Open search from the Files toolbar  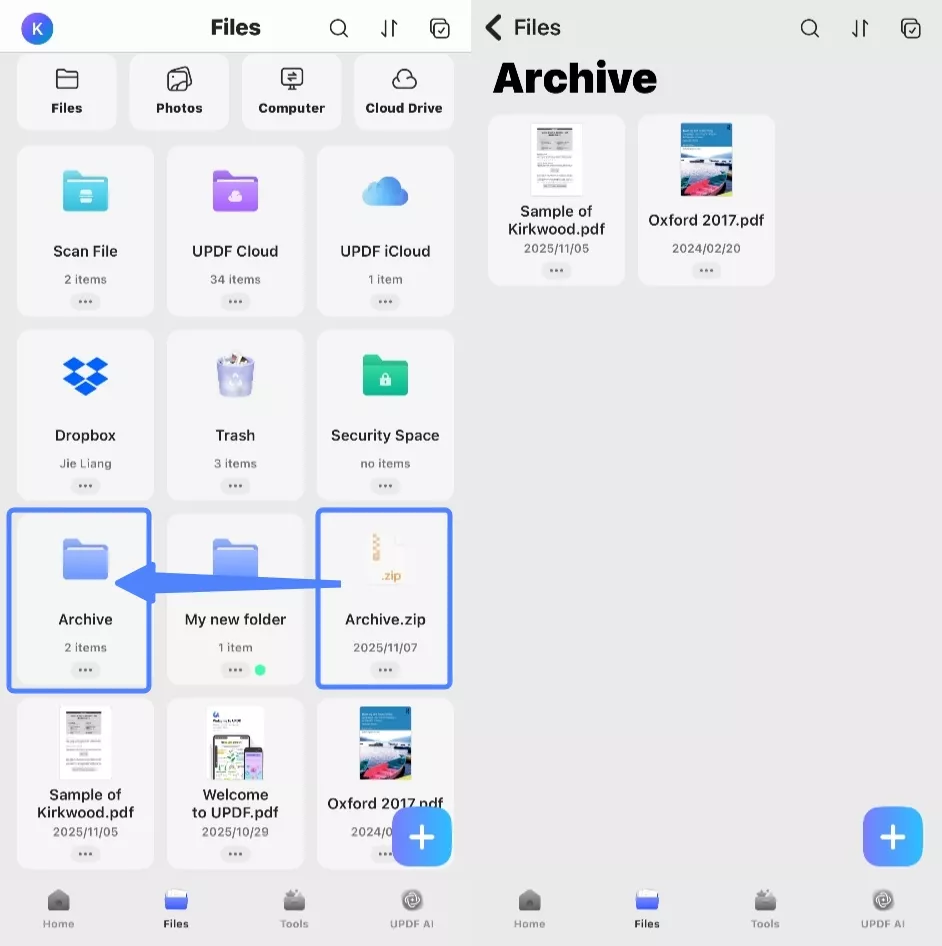(339, 28)
